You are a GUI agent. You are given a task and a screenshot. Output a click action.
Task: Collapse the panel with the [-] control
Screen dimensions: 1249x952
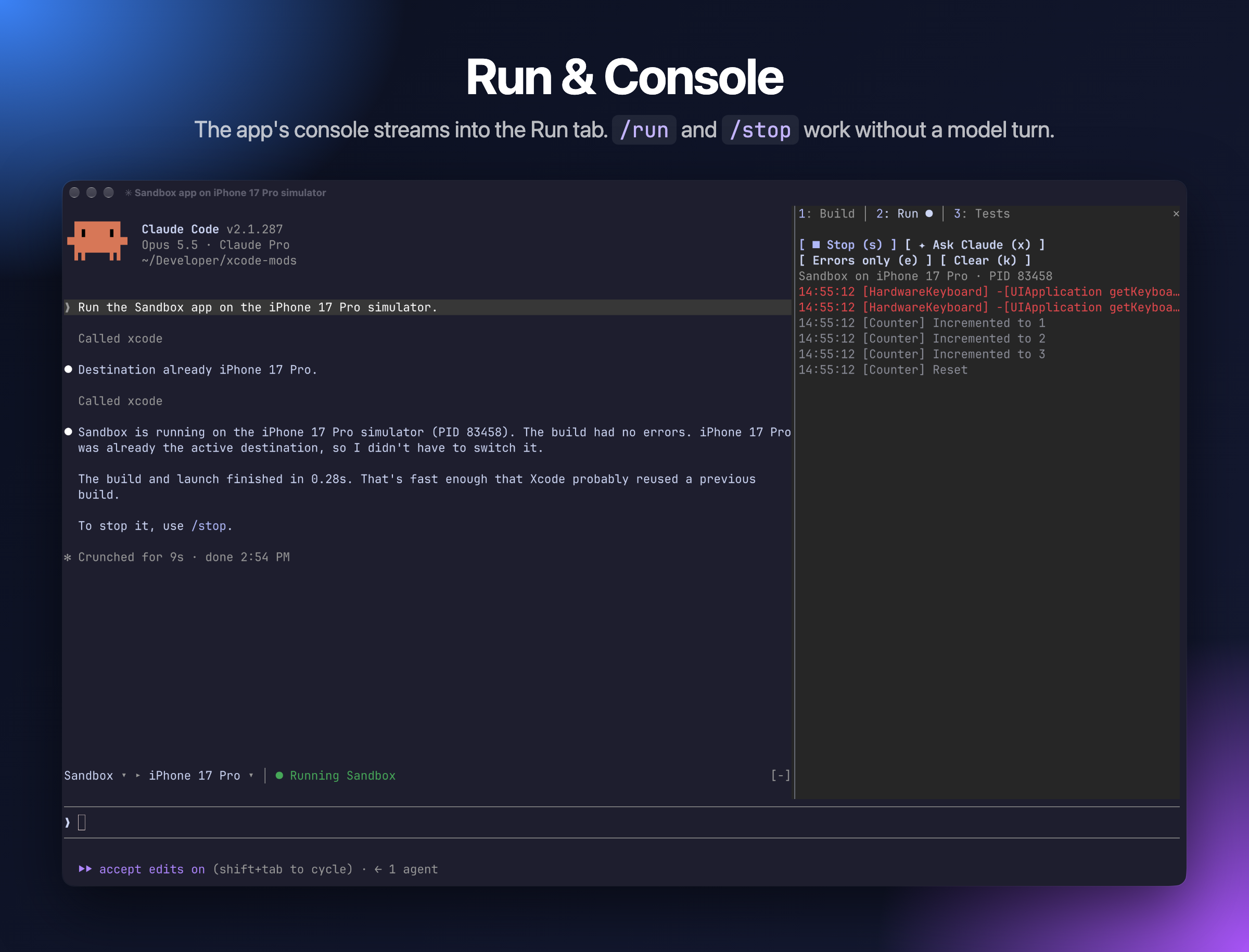point(781,776)
